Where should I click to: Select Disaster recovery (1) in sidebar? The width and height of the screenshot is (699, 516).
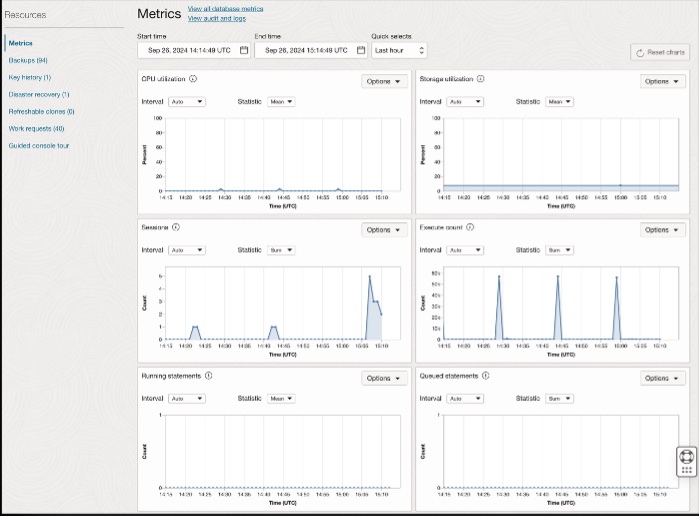39,95
